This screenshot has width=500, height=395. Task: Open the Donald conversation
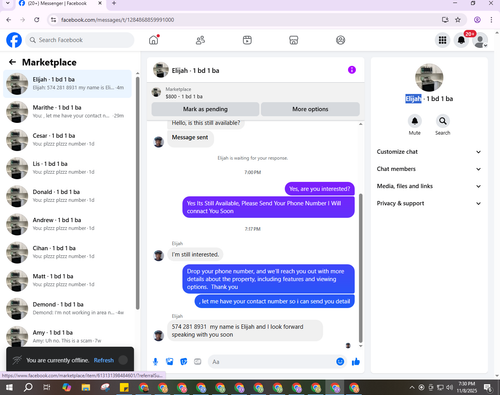point(68,196)
